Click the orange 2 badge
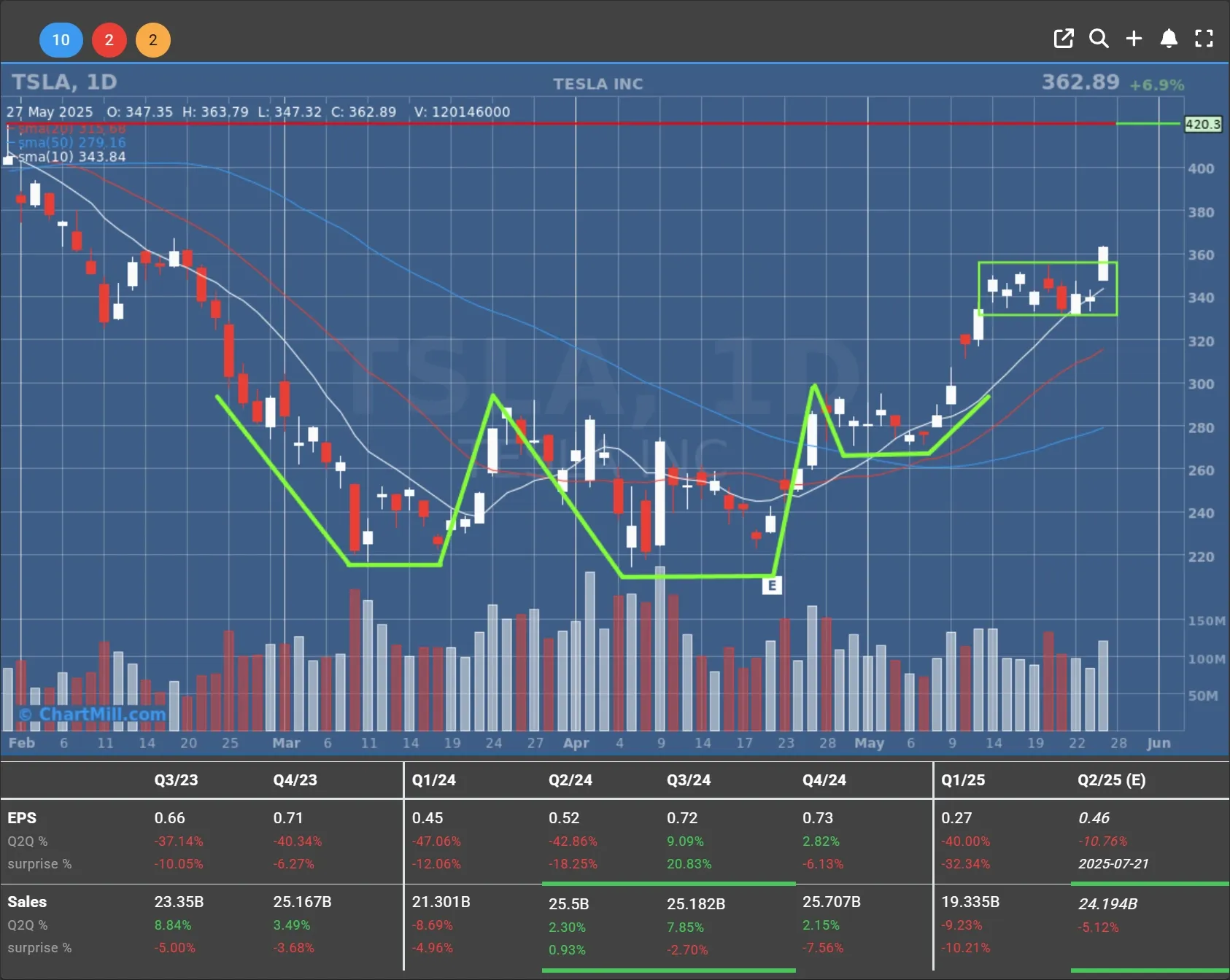The height and width of the screenshot is (980, 1230). pyautogui.click(x=152, y=40)
